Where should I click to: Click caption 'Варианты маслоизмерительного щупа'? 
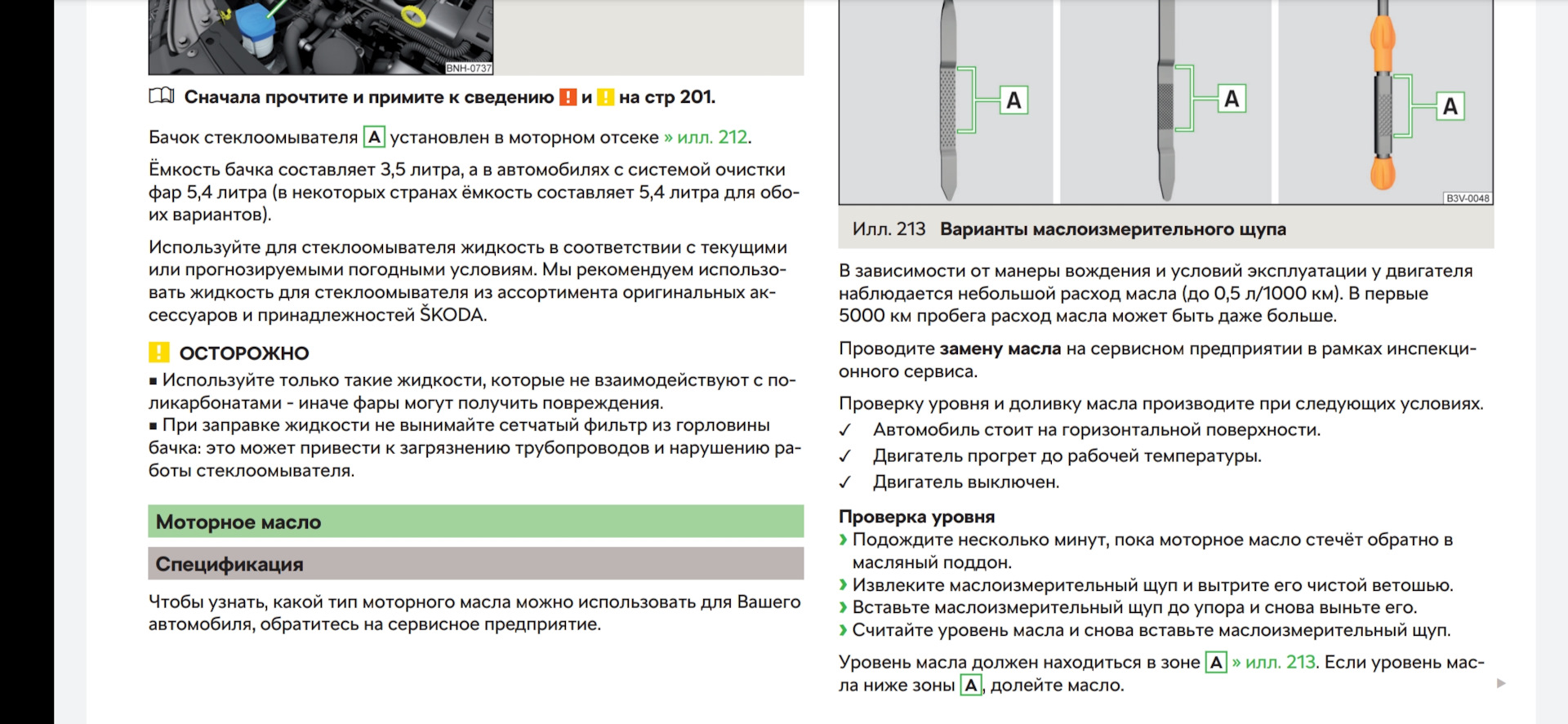(1112, 229)
